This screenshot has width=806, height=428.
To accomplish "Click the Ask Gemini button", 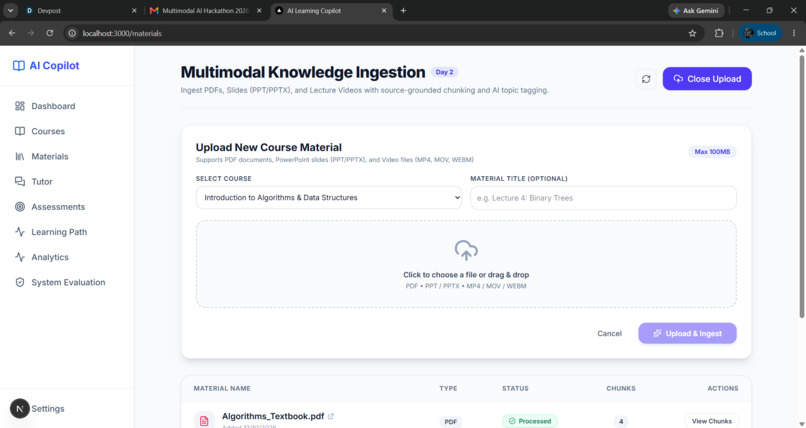I will point(696,10).
